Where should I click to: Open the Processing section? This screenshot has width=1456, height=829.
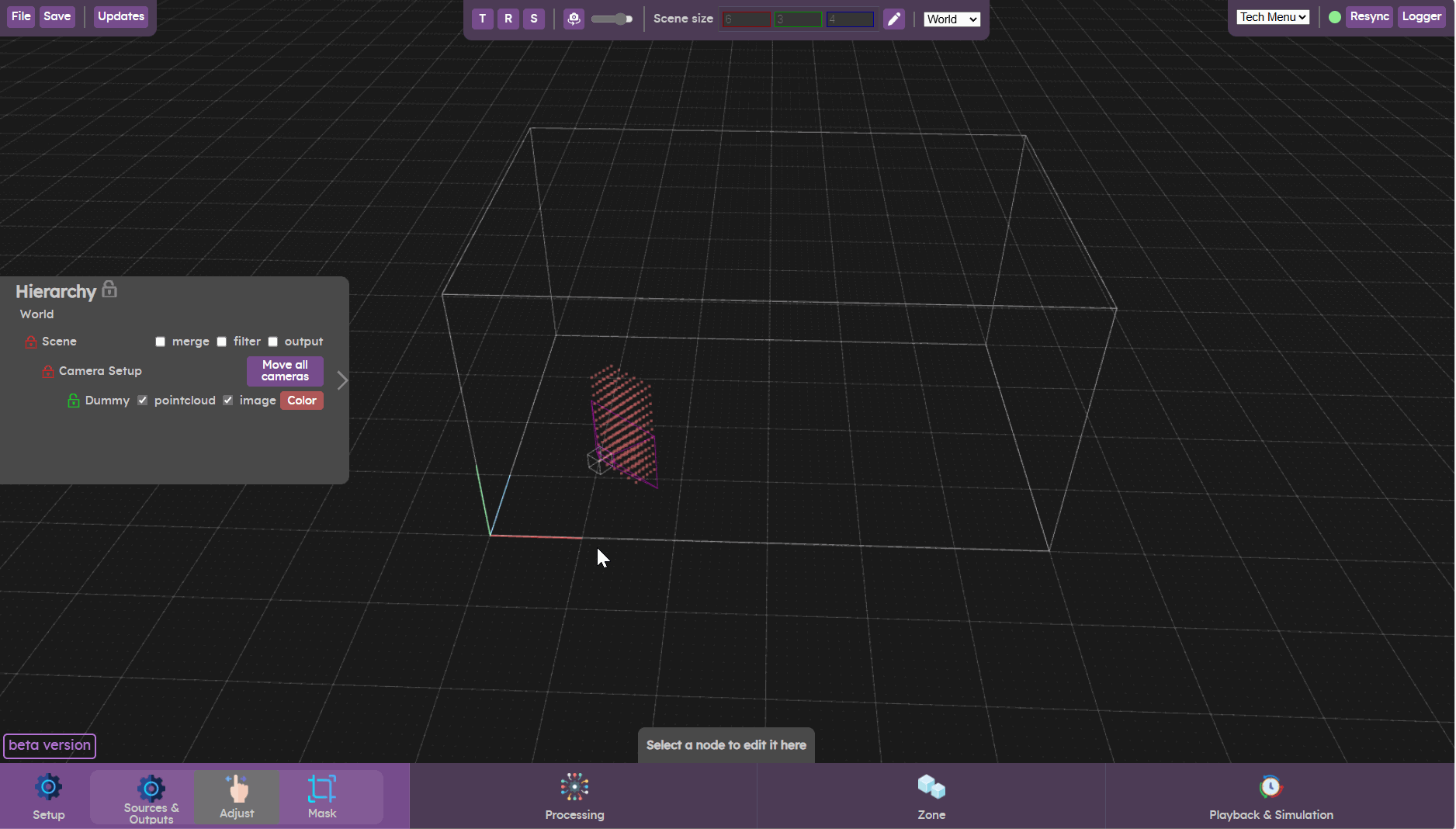click(x=574, y=796)
